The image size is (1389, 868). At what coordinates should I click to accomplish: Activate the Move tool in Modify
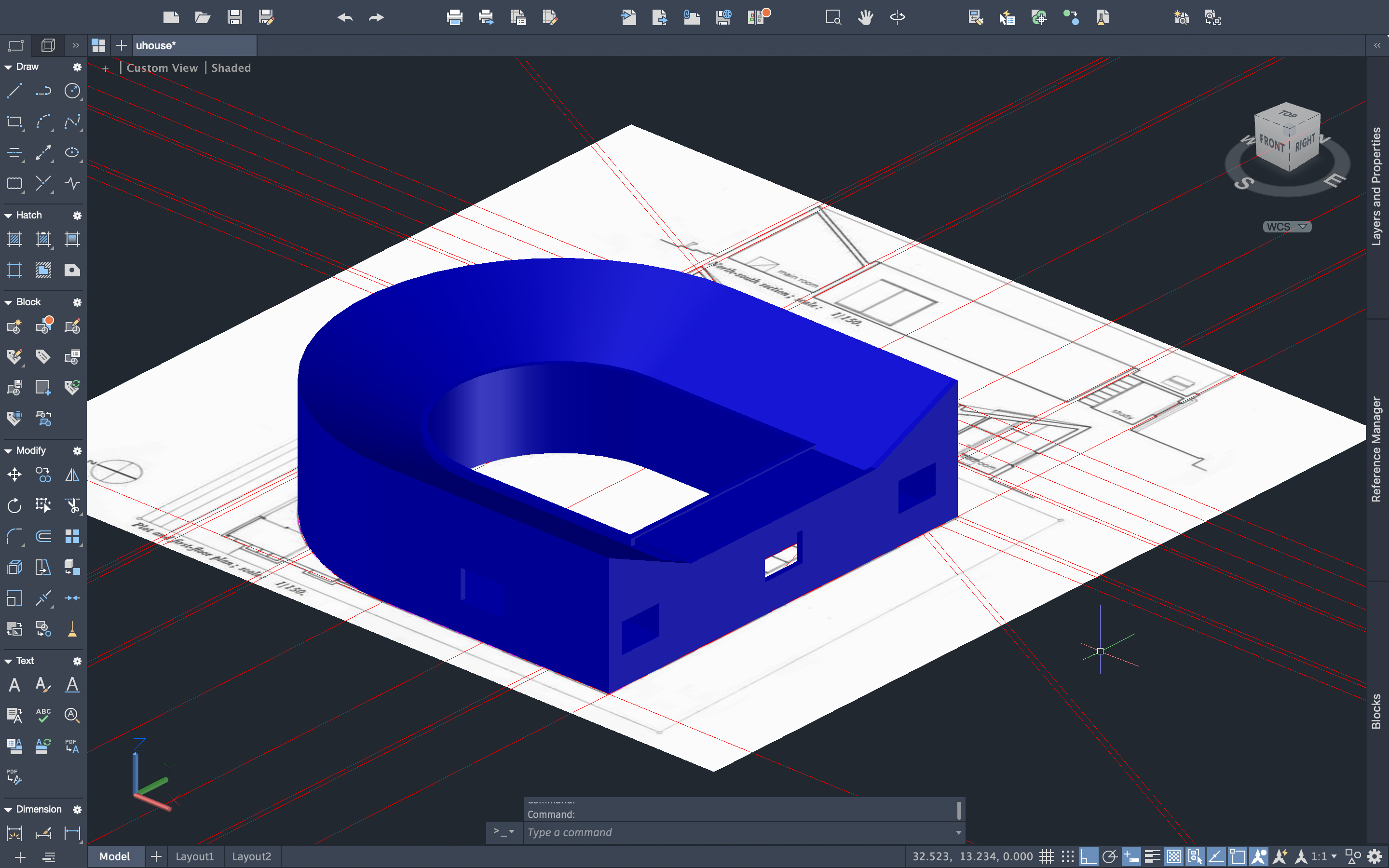[14, 475]
